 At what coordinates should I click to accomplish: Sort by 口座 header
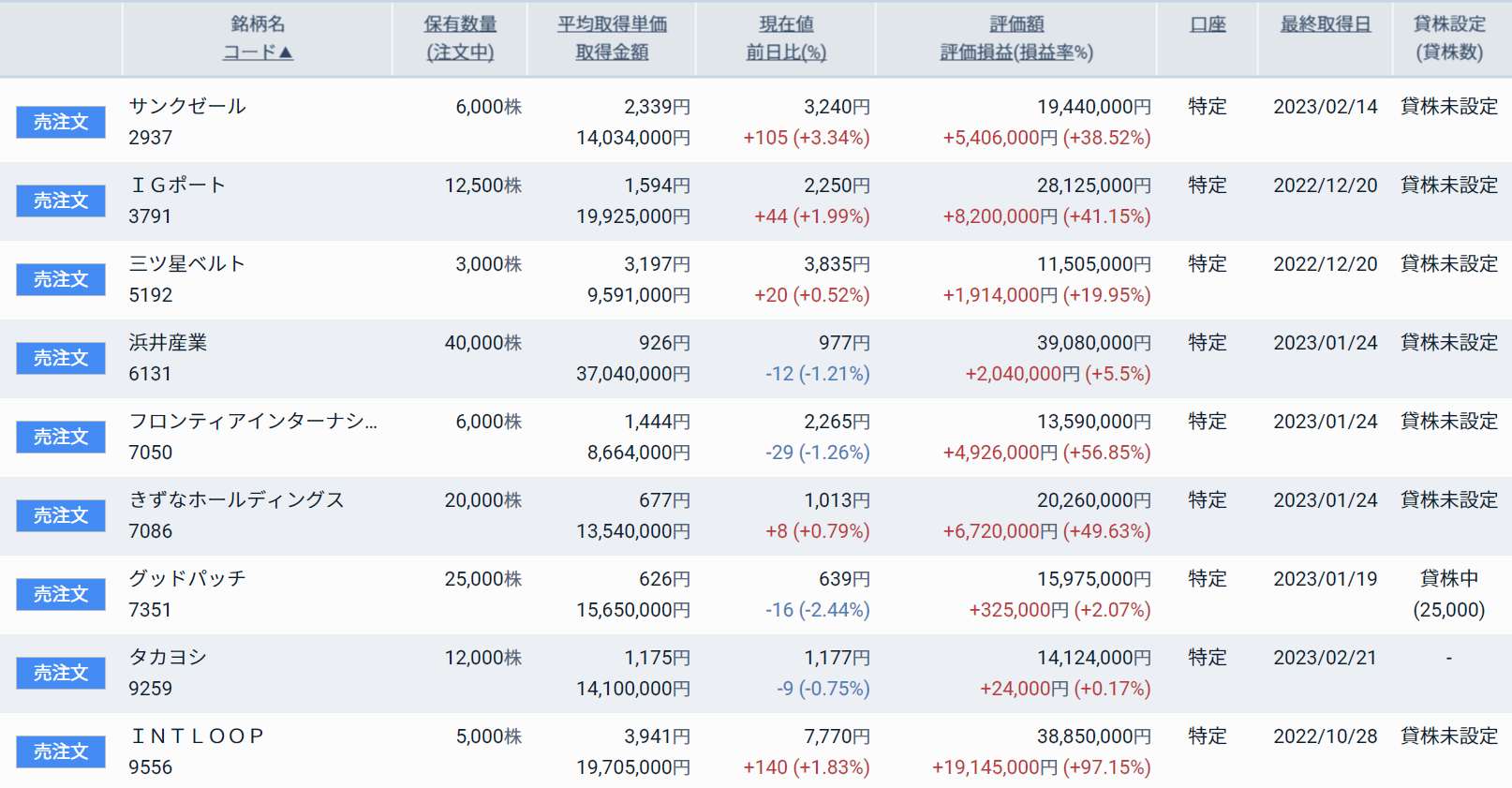[1208, 24]
